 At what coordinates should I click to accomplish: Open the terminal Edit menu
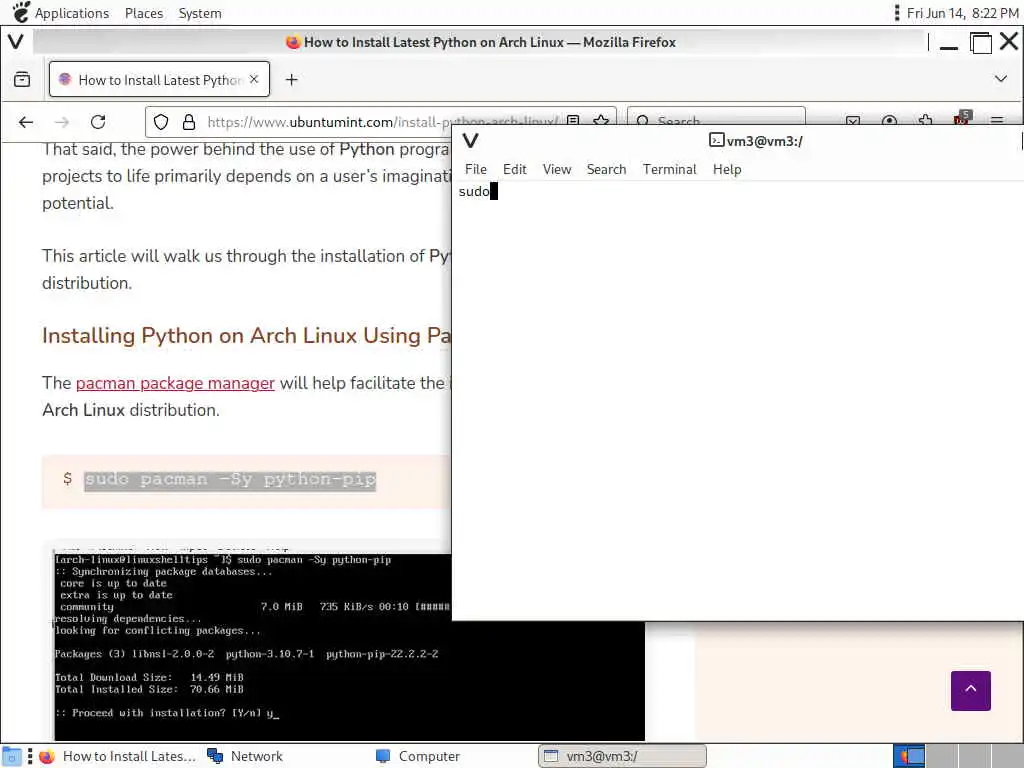click(515, 169)
